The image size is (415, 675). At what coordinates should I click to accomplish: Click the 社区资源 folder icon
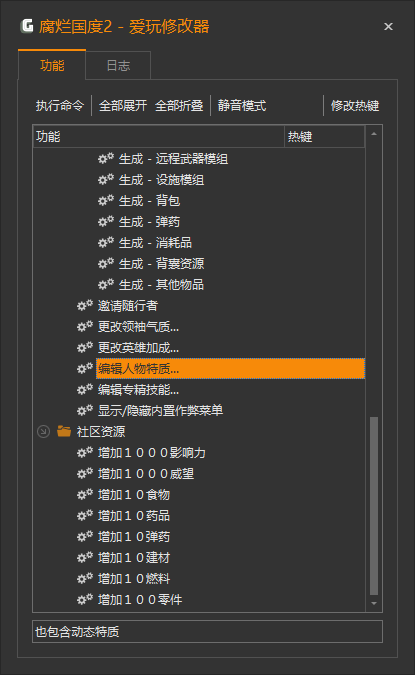(x=64, y=431)
